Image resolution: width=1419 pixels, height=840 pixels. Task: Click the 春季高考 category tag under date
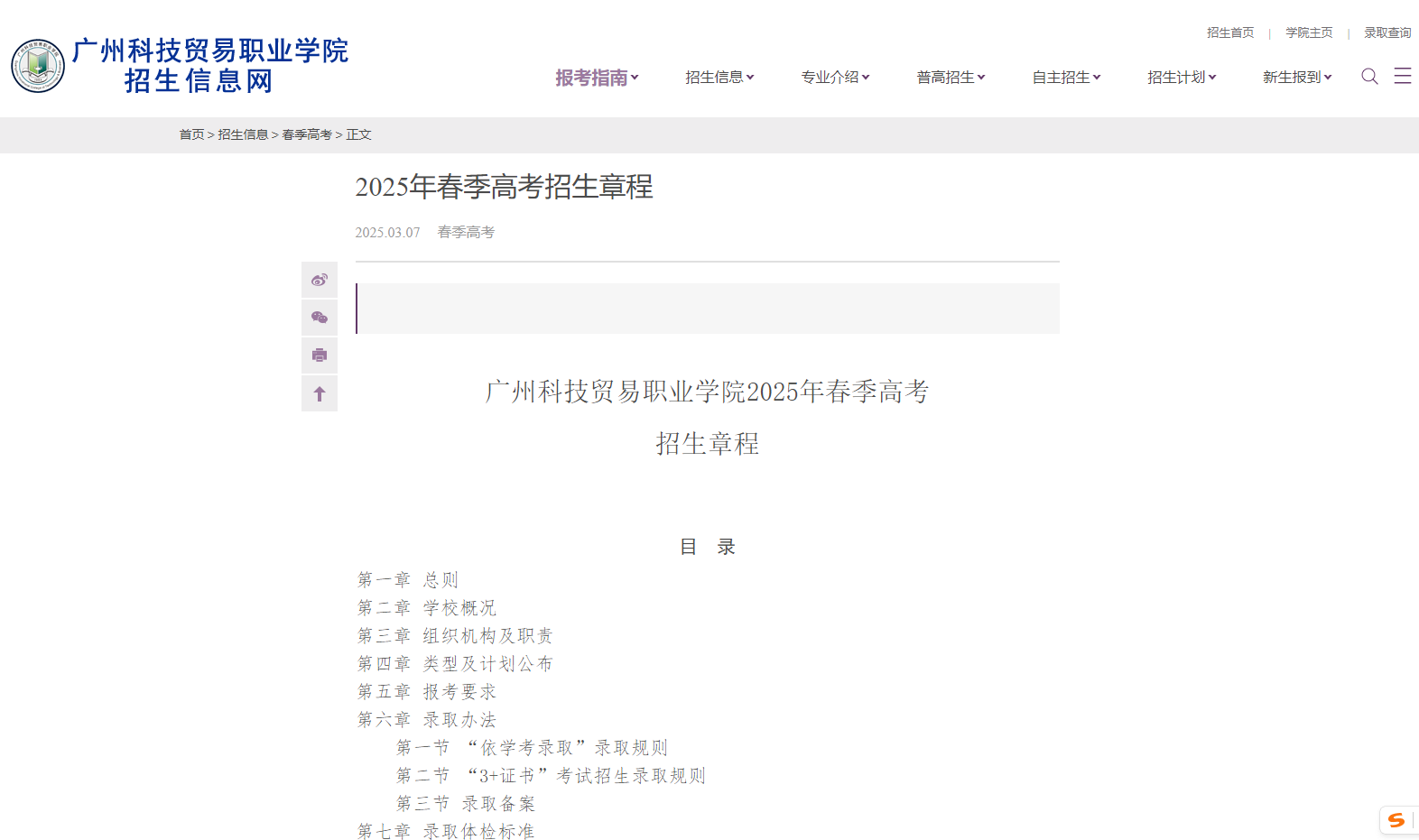click(466, 232)
